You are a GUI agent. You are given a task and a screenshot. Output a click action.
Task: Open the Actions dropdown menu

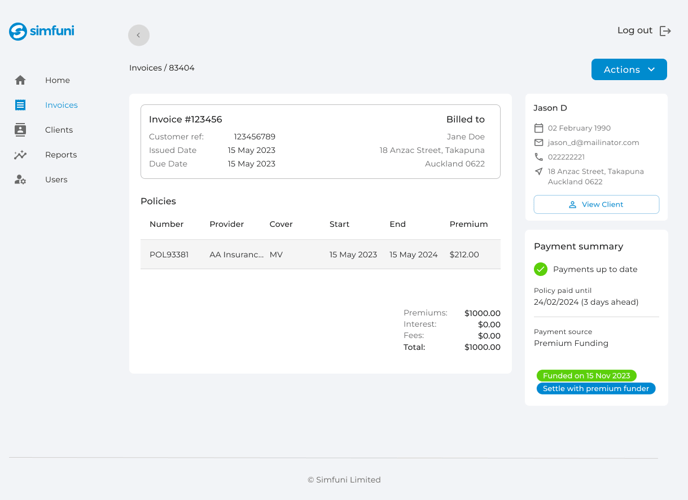[628, 69]
